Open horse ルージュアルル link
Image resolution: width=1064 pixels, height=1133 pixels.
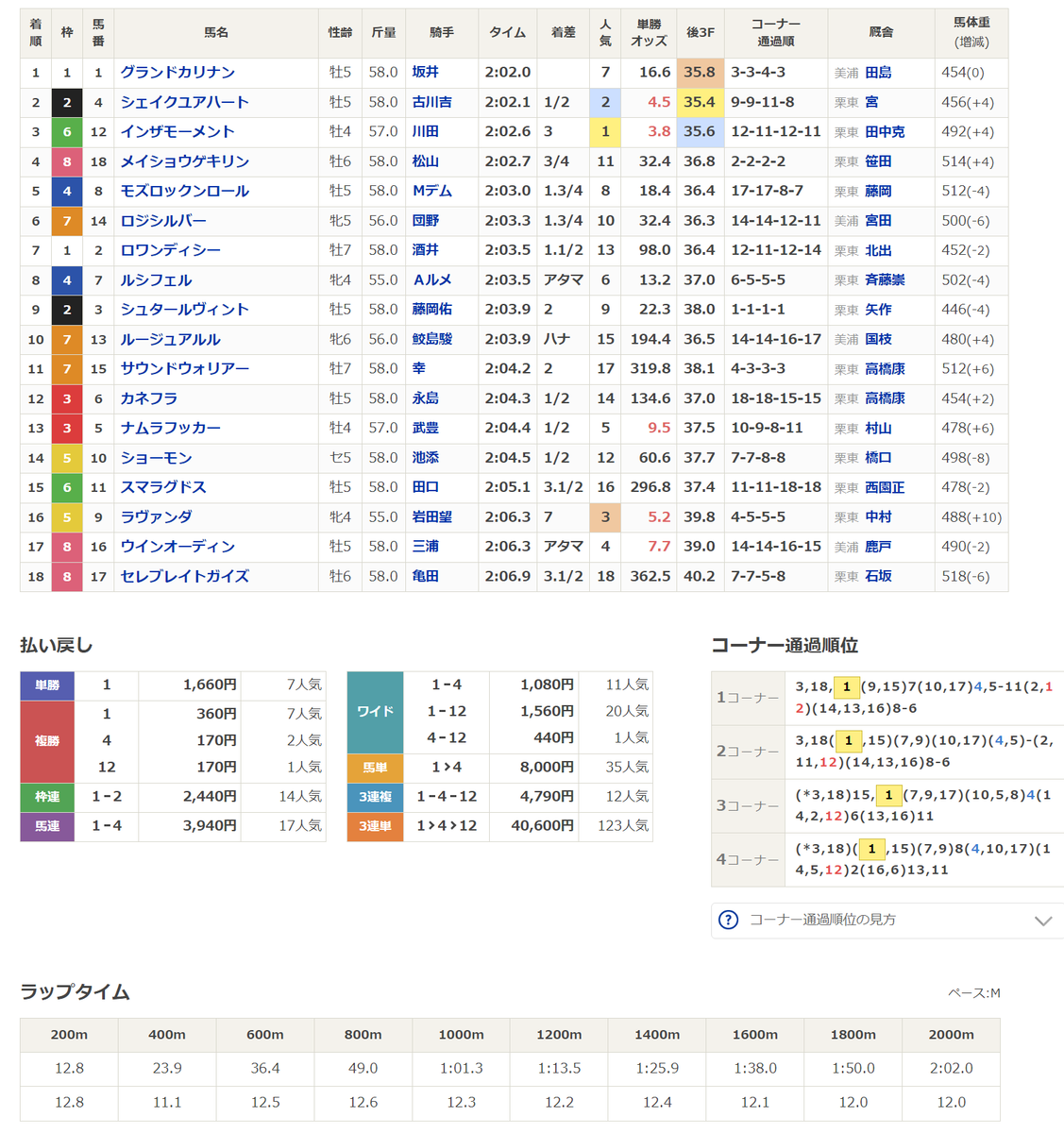pyautogui.click(x=171, y=340)
